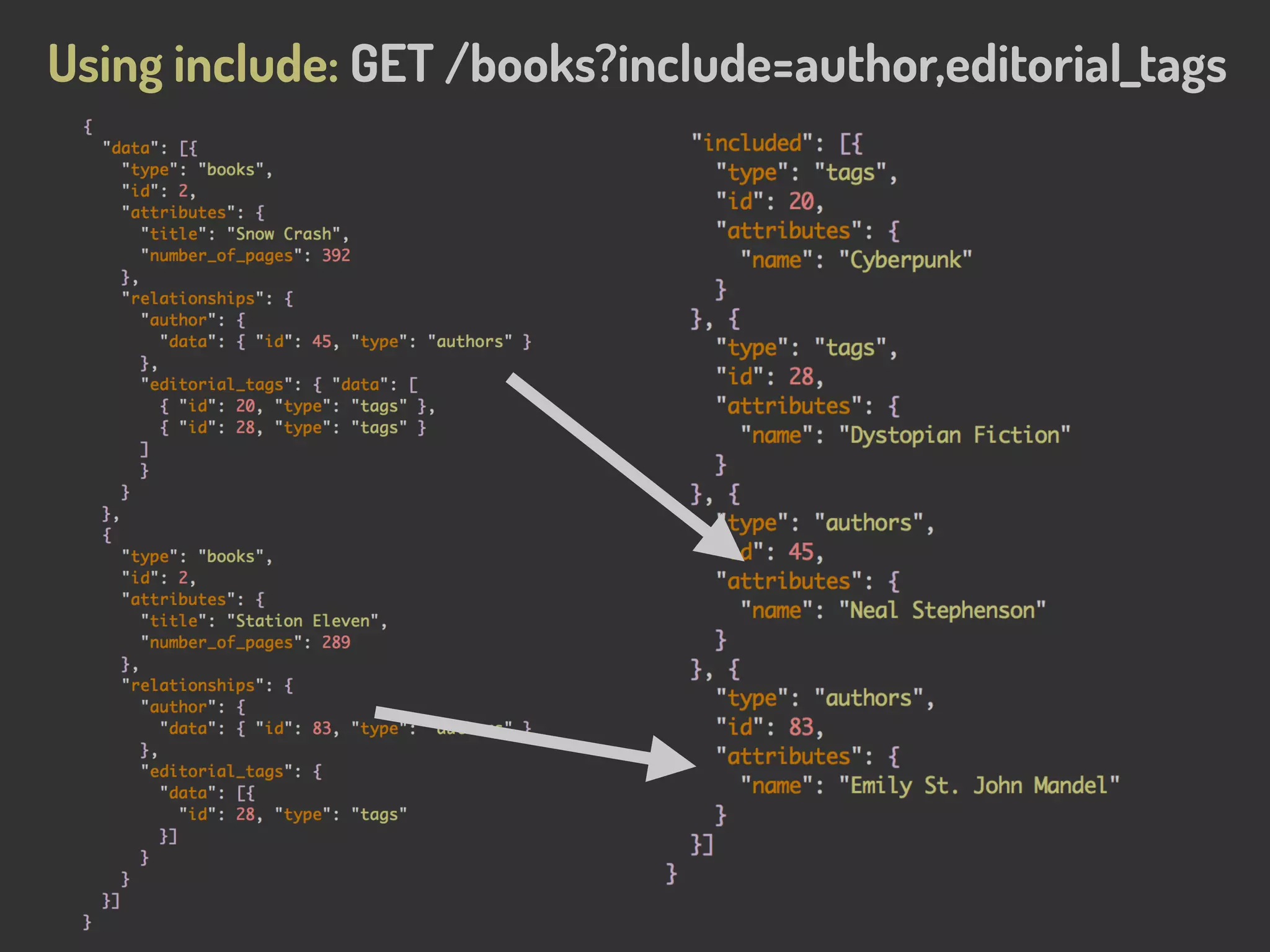Select the "name": "Dystopian Fiction" line

coord(905,435)
